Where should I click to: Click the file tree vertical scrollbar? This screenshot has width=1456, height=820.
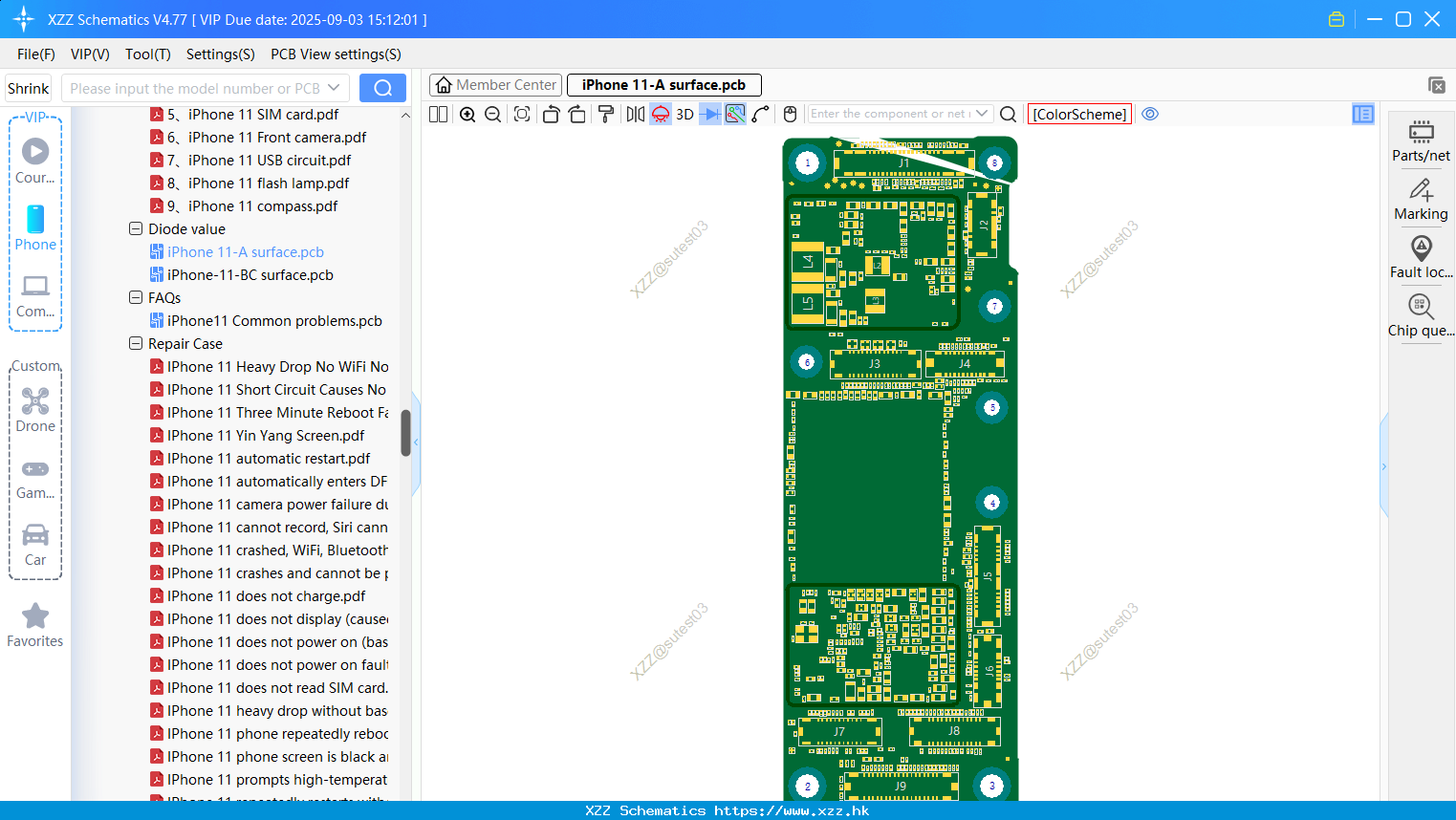405,433
